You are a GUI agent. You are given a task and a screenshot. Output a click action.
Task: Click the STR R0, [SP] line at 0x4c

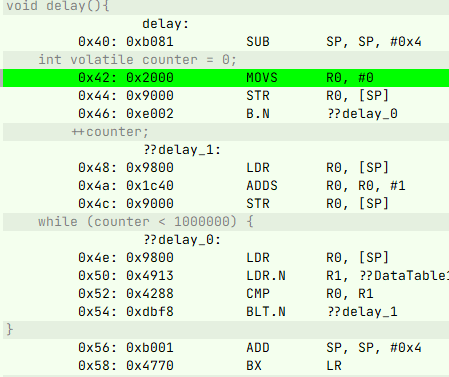(226, 204)
